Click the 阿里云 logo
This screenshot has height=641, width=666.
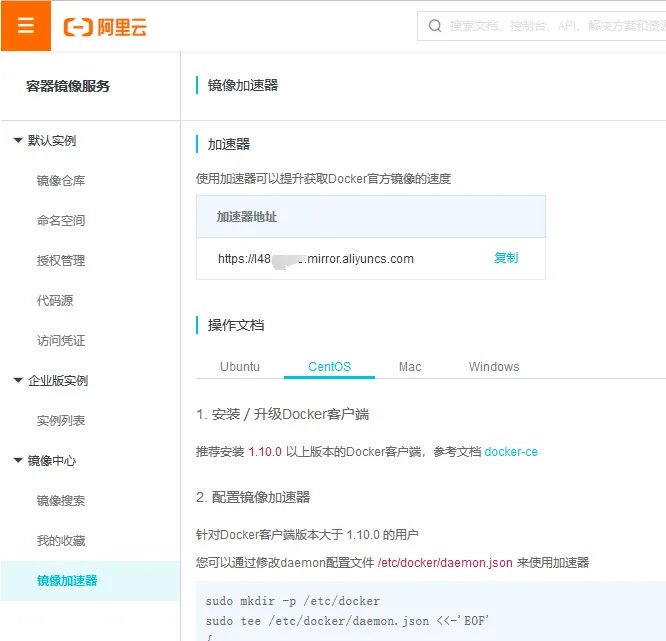(x=105, y=27)
